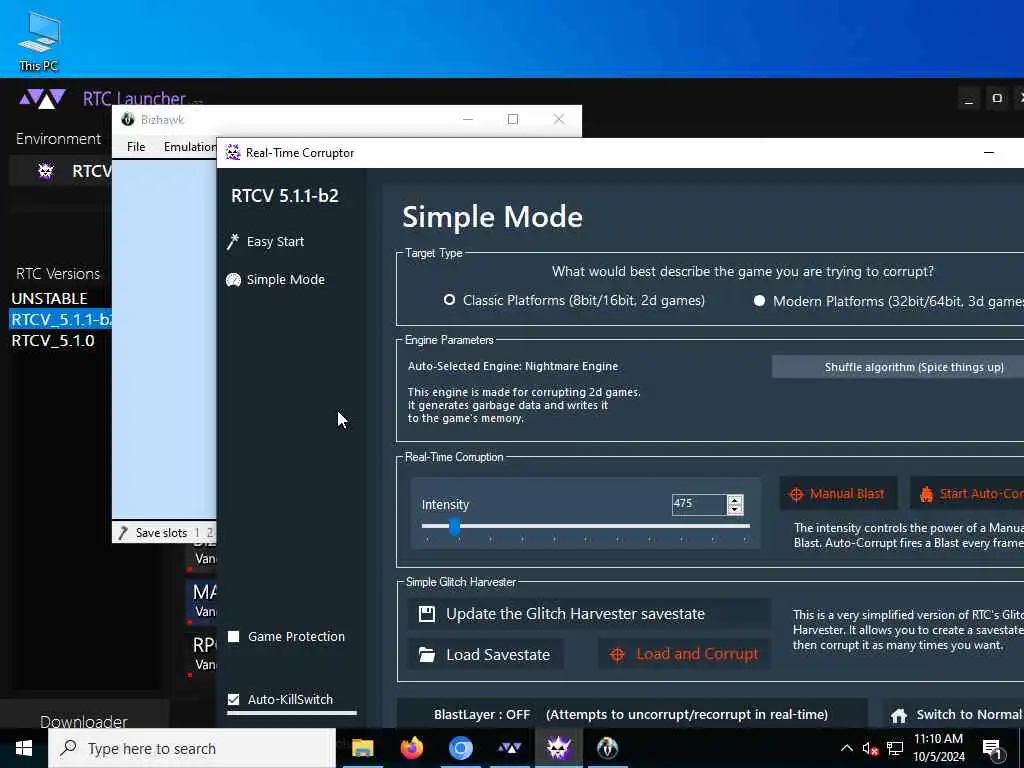
Task: Open the Downloader section in RTC Launcher
Action: pyautogui.click(x=84, y=721)
